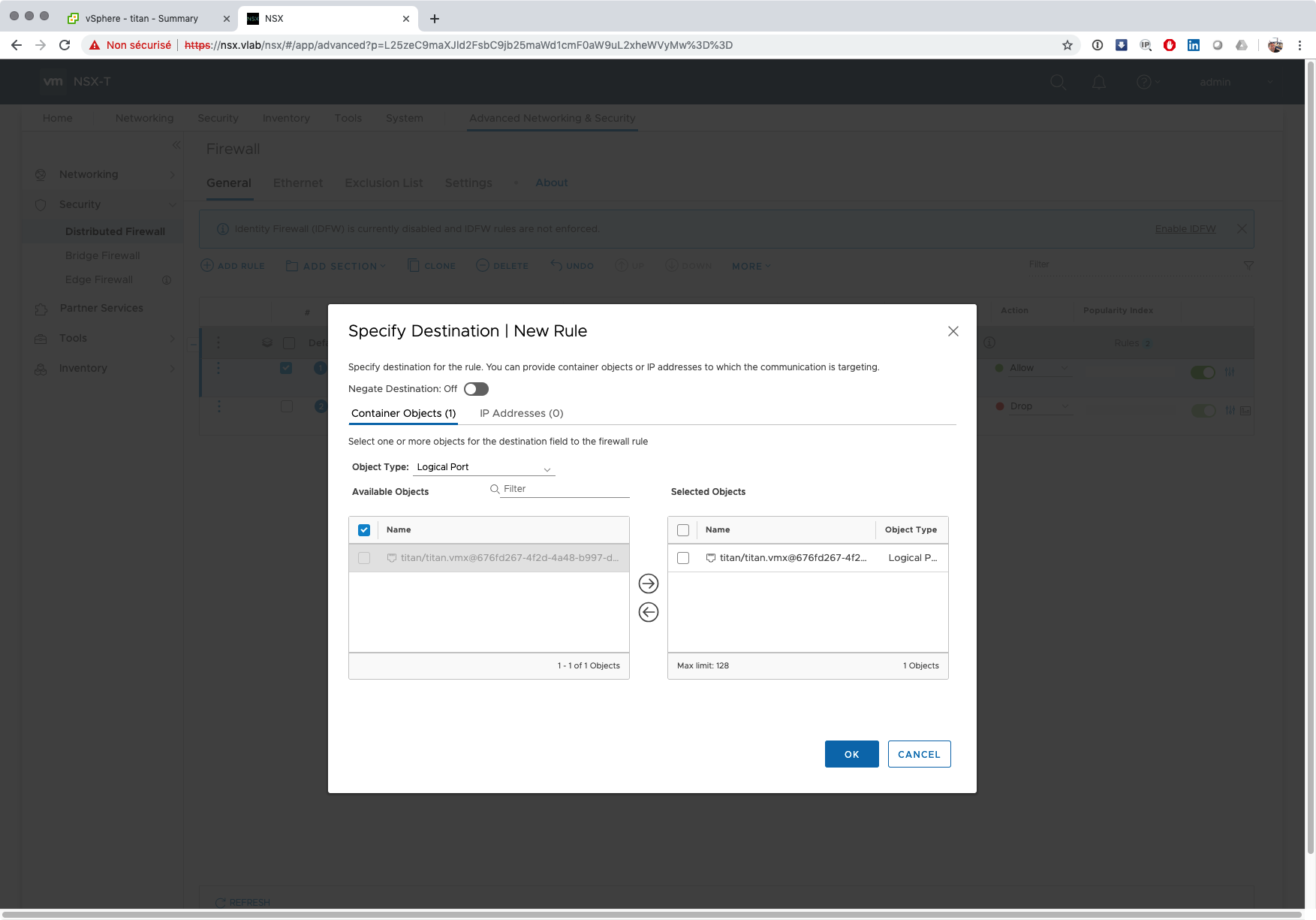Click the browser back arrow
The height and width of the screenshot is (920, 1316).
17,45
